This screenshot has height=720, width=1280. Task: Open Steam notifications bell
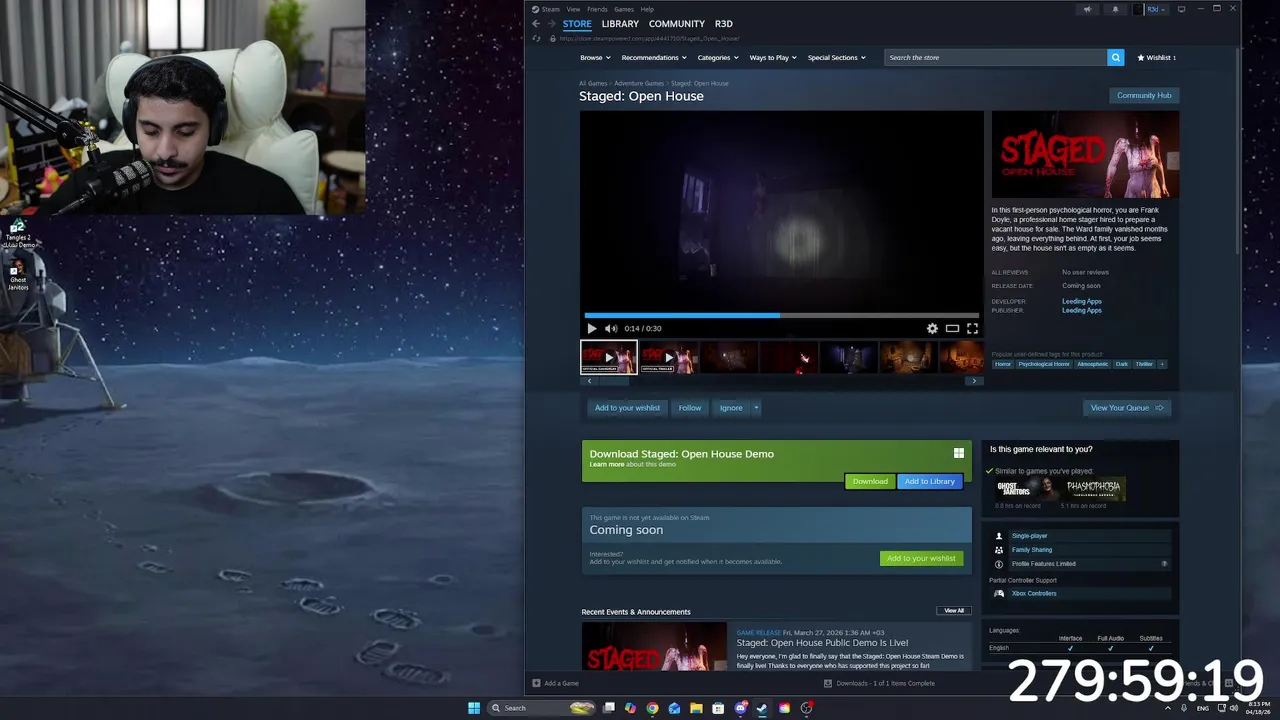1115,9
